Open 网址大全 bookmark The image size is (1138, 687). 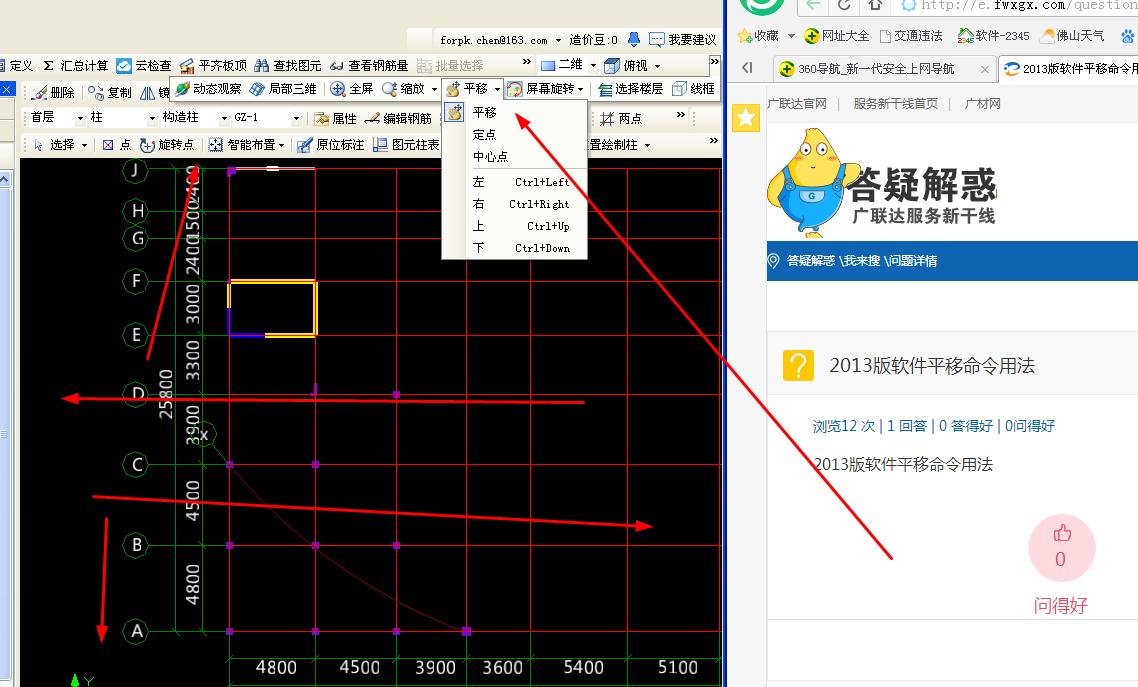click(x=837, y=36)
